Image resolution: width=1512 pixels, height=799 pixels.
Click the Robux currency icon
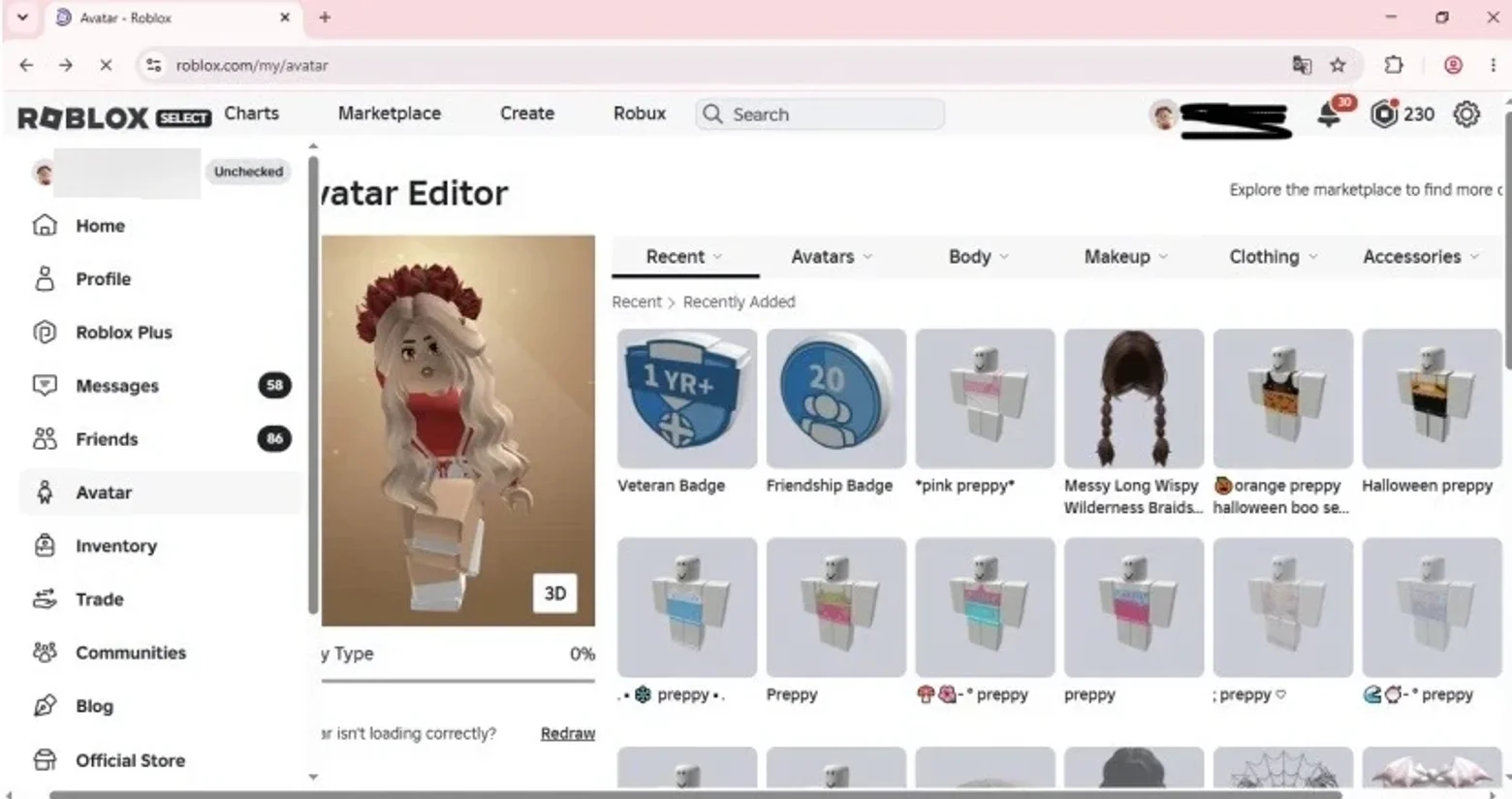(1384, 113)
